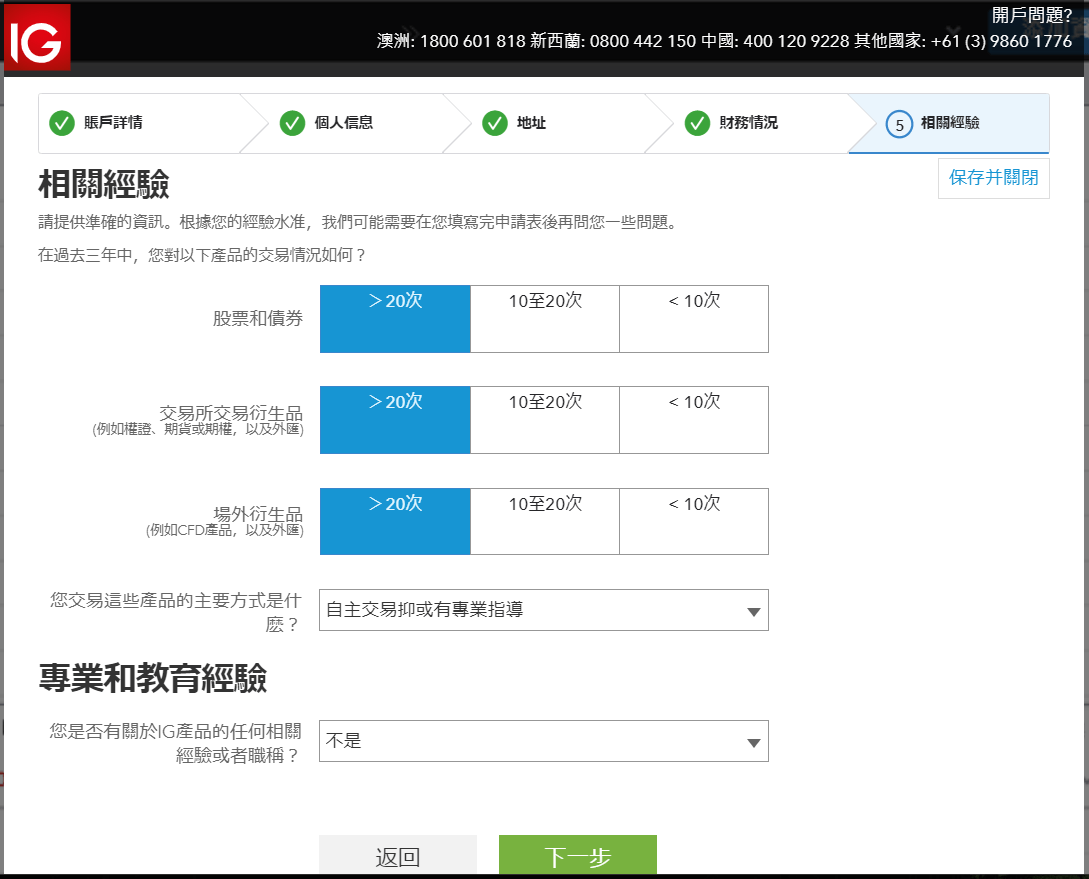Screen dimensions: 1089x879
Task: Select <10次 for 交易所交易衍生品
Action: (x=694, y=419)
